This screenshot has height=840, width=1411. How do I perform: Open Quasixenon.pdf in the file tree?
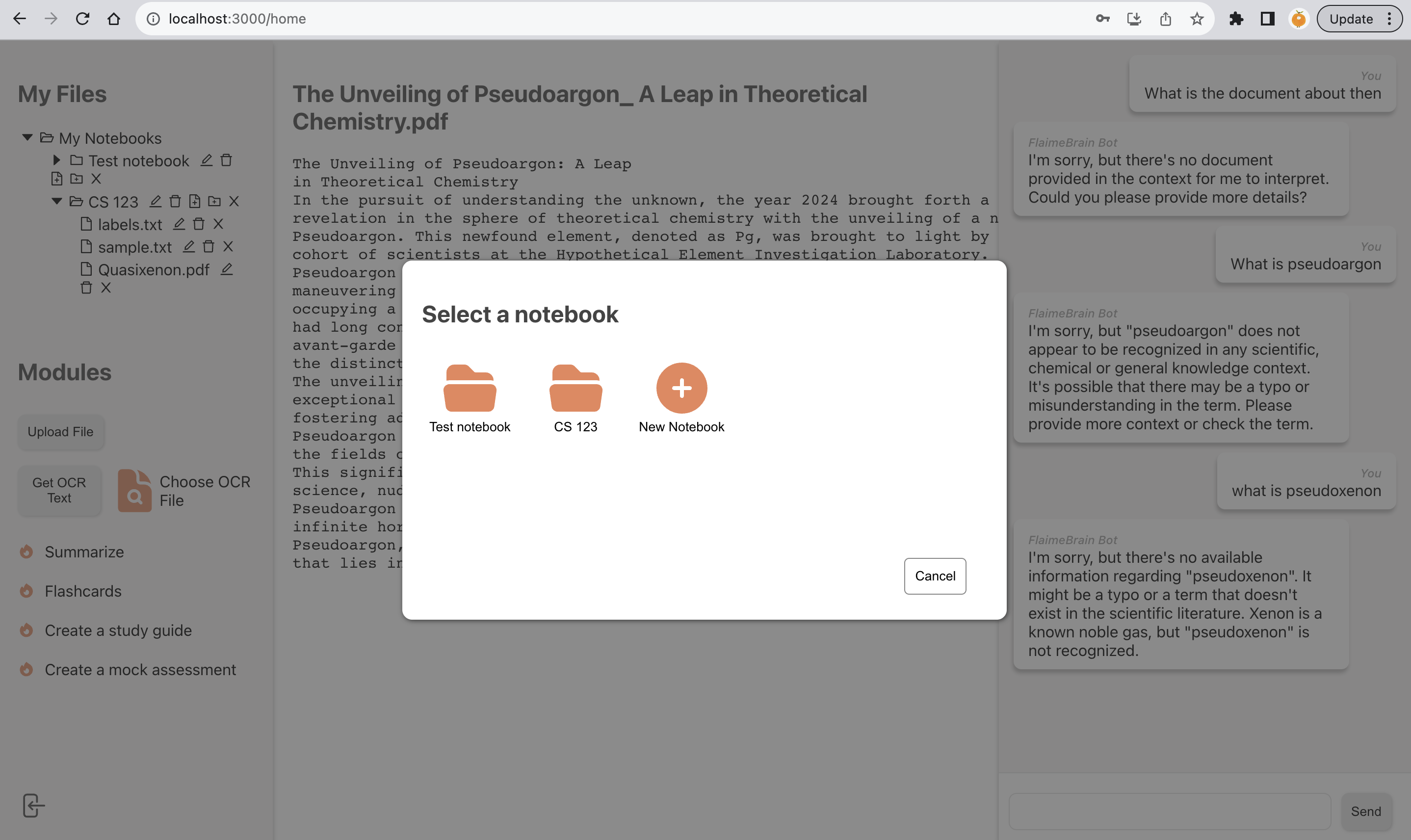[154, 270]
